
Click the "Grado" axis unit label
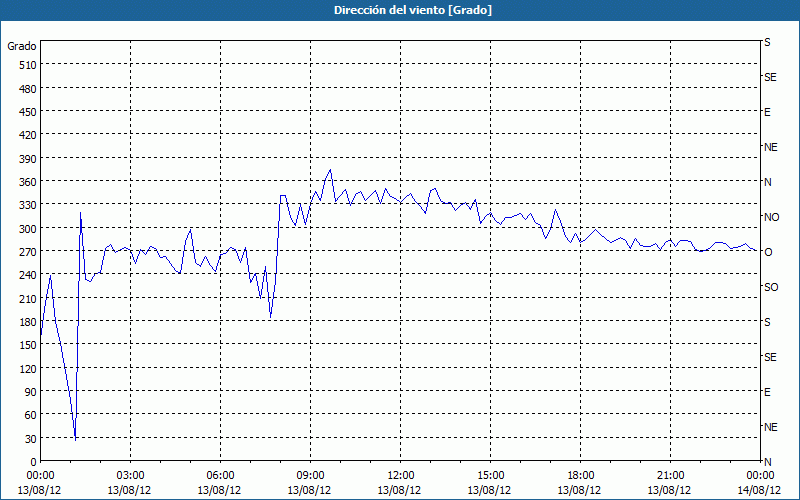(22, 46)
